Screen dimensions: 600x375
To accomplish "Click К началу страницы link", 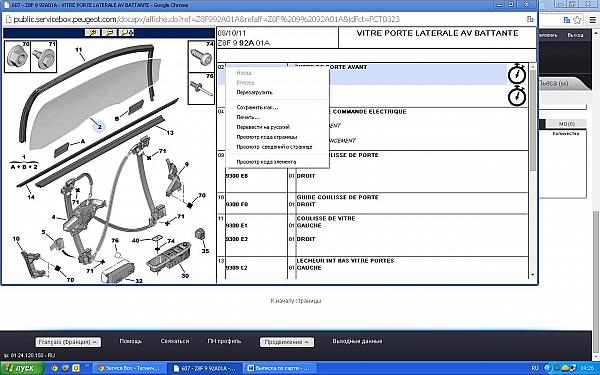I will [x=296, y=301].
